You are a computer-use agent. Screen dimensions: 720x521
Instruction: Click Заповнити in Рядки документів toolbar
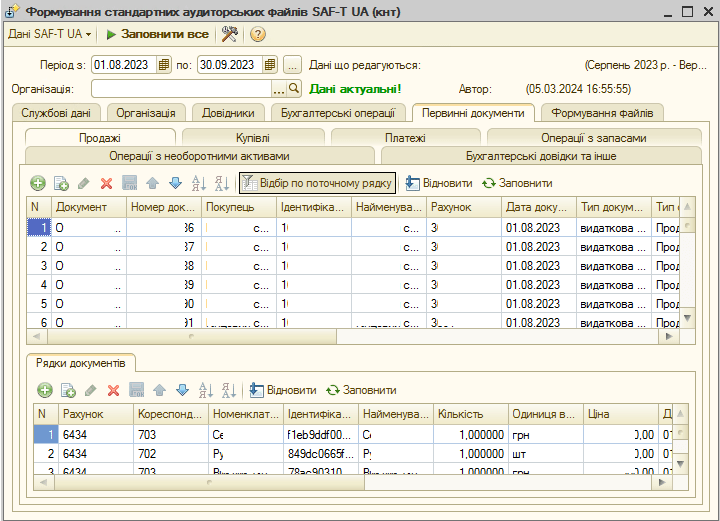click(x=361, y=390)
